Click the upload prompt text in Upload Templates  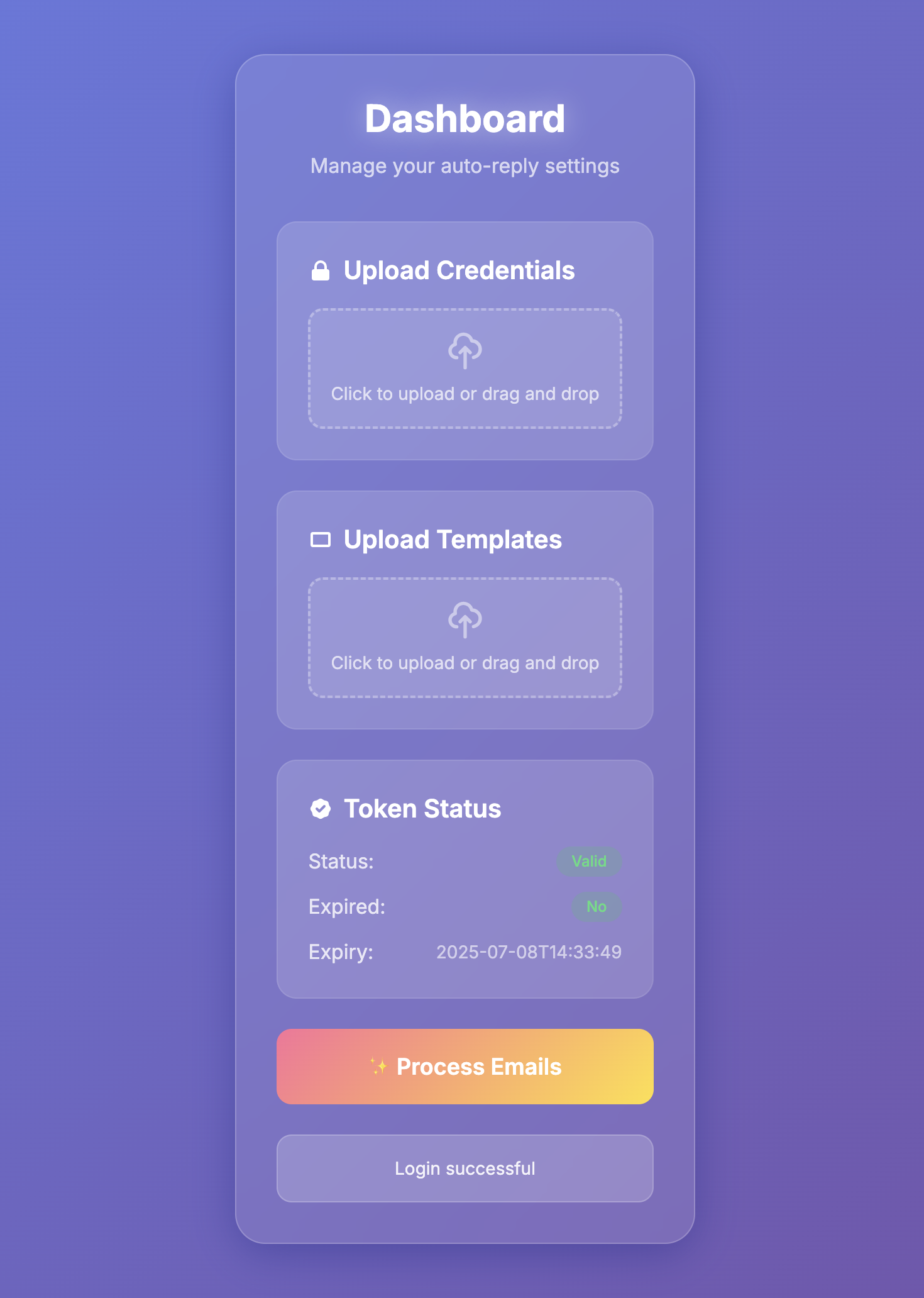[465, 663]
